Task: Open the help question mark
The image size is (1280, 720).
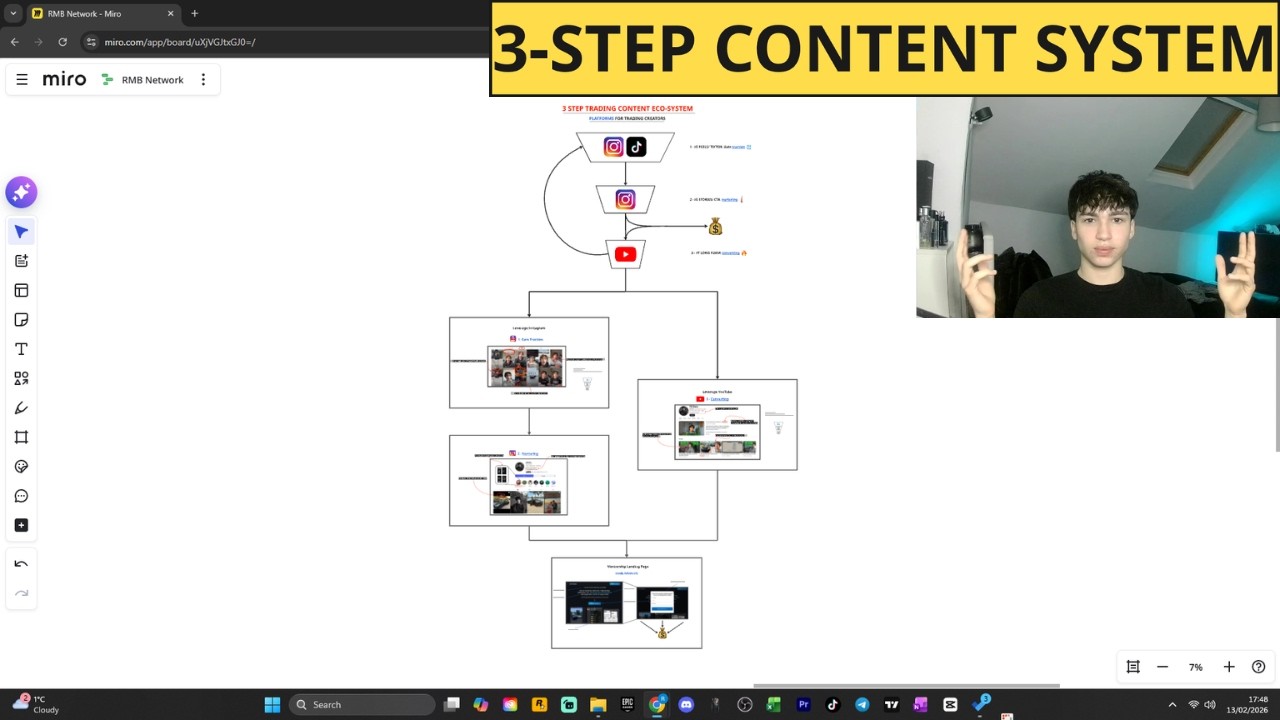Action: (x=1258, y=667)
